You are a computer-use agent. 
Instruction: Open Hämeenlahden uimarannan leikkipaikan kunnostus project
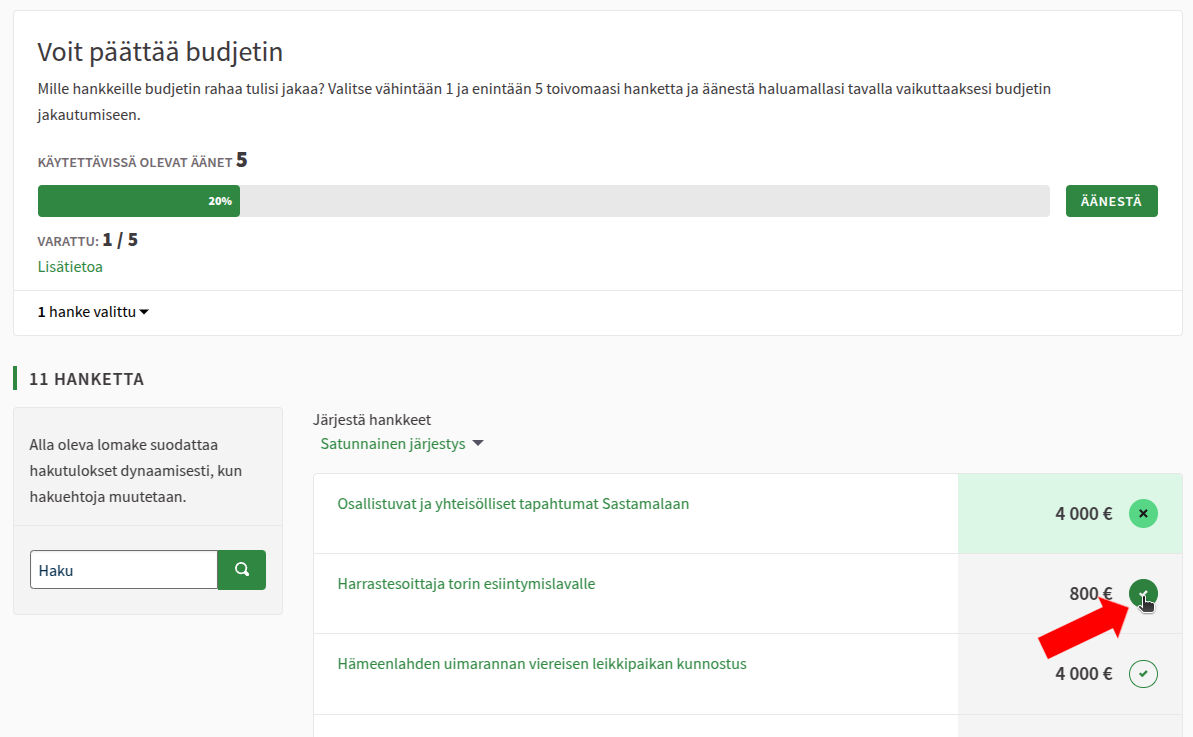pos(542,664)
